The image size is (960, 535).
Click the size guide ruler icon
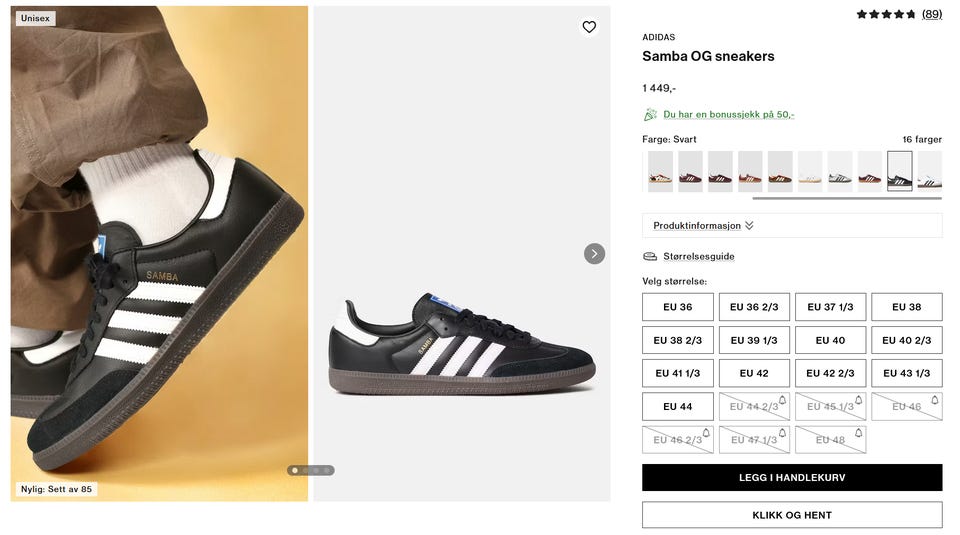coord(650,256)
